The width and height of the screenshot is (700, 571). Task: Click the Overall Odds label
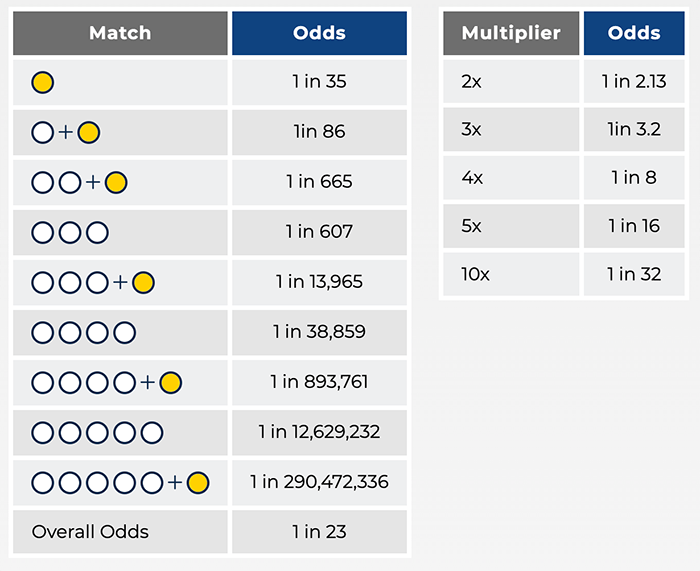click(x=90, y=532)
